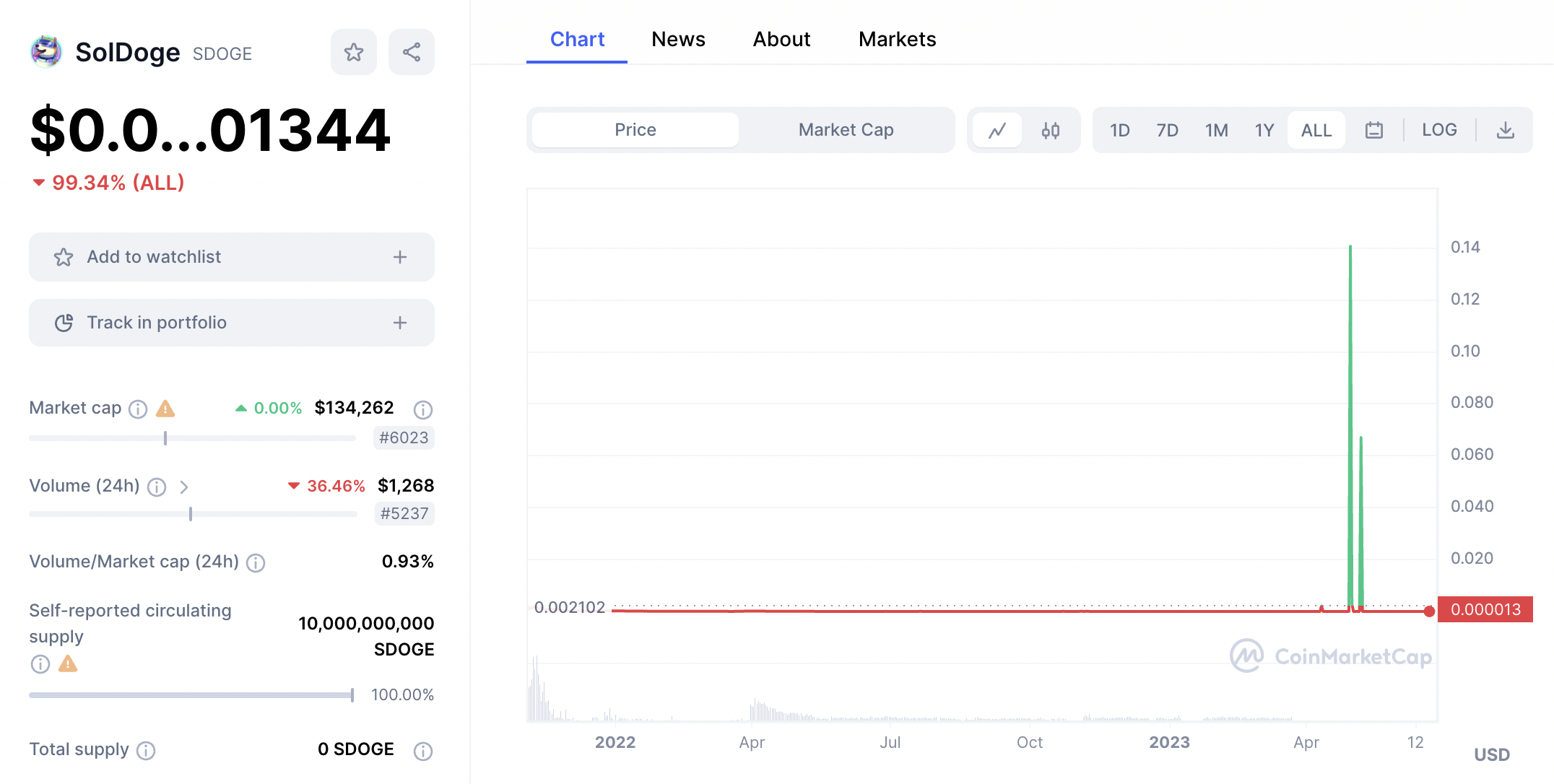Click the Volume (24h) info icon

[x=157, y=487]
